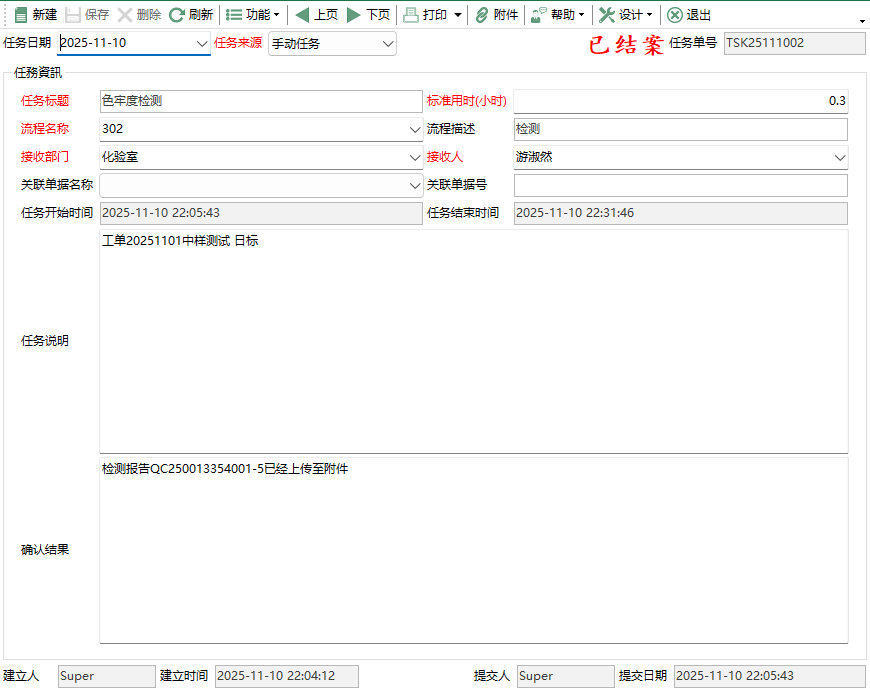
Task: Click the 退出 (Exit) icon
Action: (x=675, y=15)
